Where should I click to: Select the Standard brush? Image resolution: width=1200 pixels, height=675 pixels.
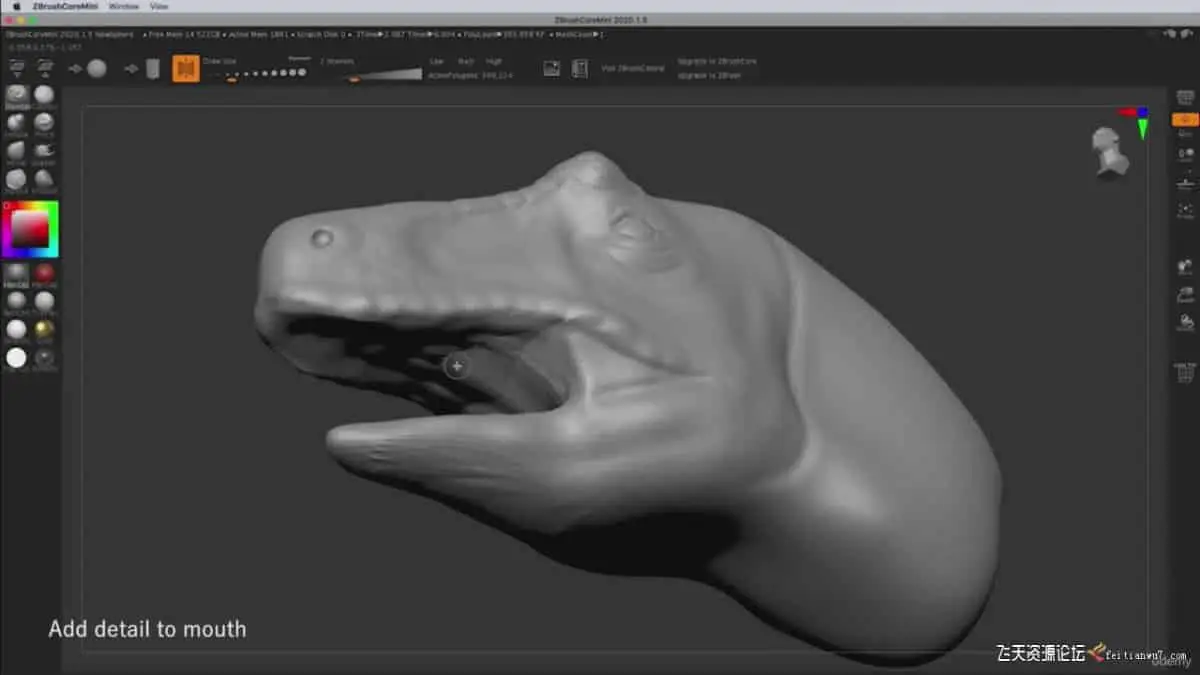click(x=17, y=96)
